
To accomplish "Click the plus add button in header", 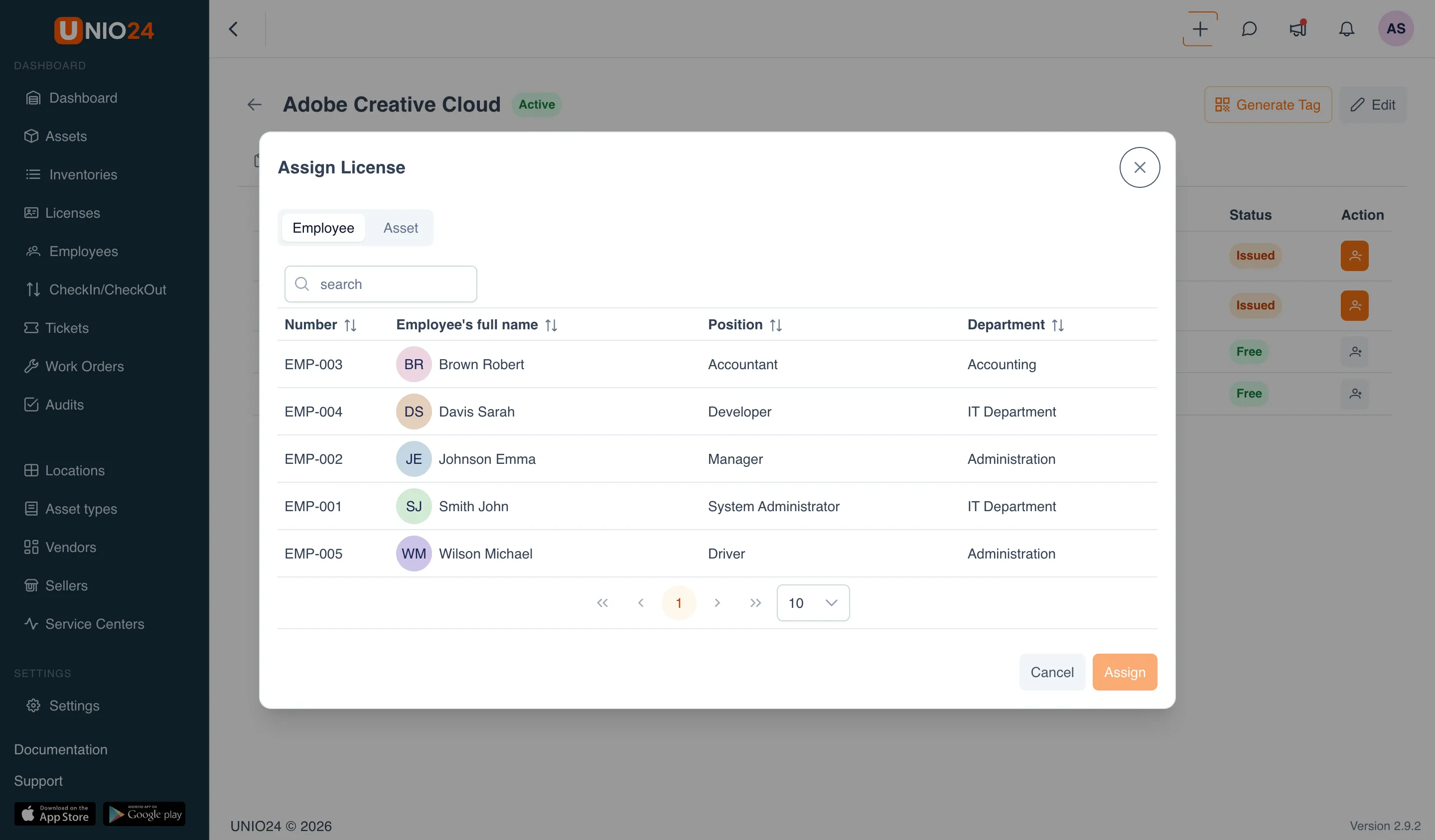I will 1200,29.
